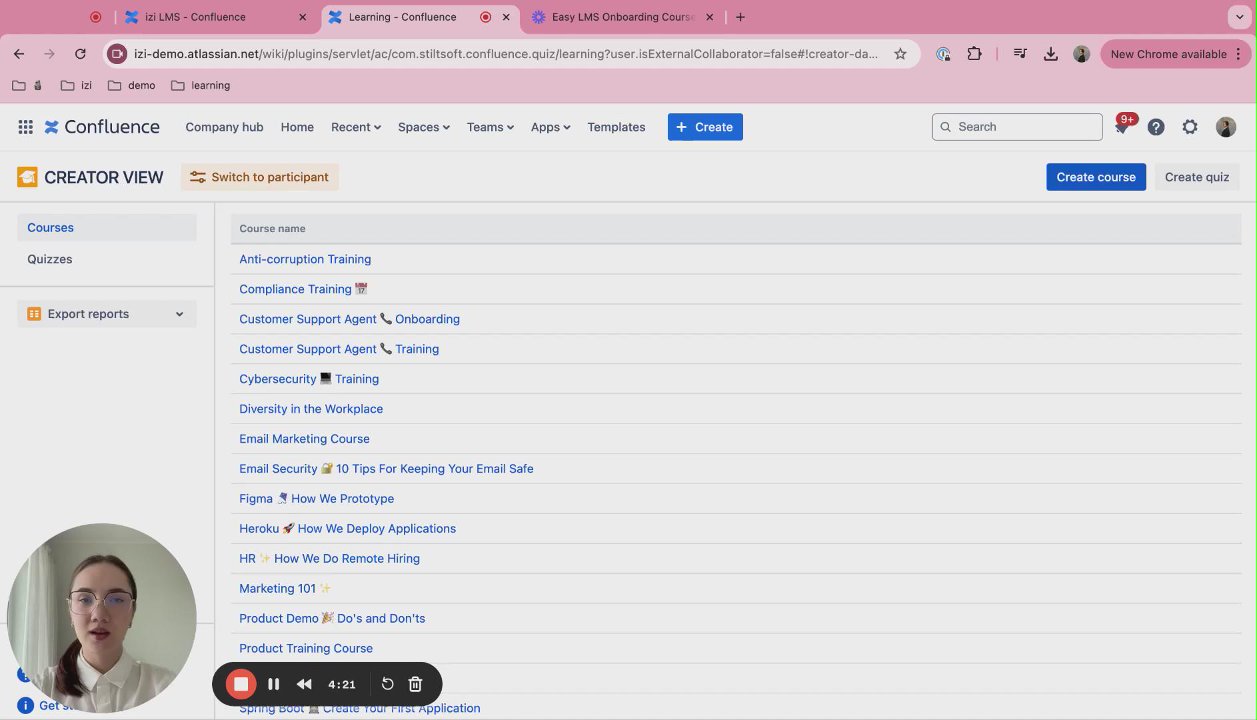The width and height of the screenshot is (1257, 720).
Task: Open the Product Training Course link
Action: point(306,649)
